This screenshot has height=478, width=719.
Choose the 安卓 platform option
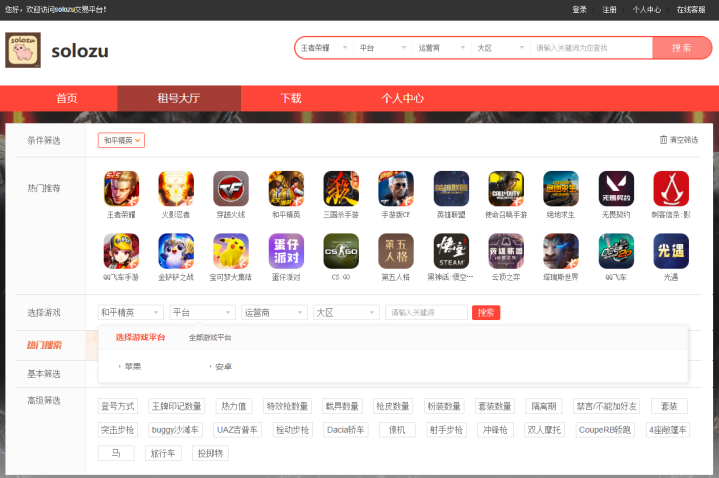tap(223, 367)
